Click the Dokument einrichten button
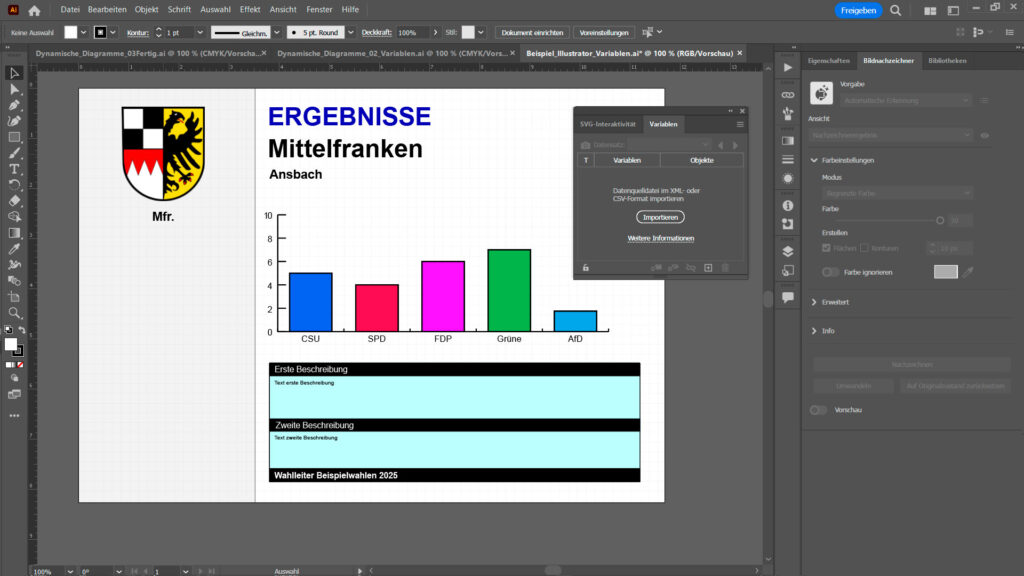Image resolution: width=1024 pixels, height=576 pixels. [532, 33]
